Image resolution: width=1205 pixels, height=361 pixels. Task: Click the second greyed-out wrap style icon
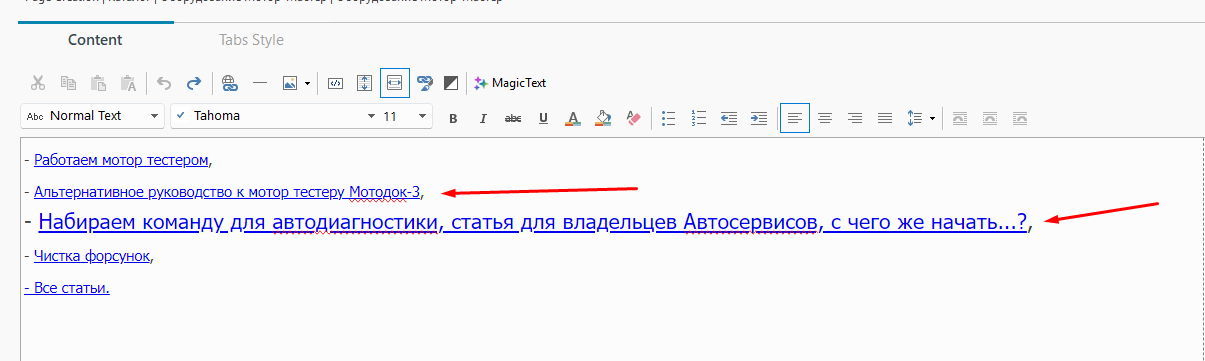[990, 118]
